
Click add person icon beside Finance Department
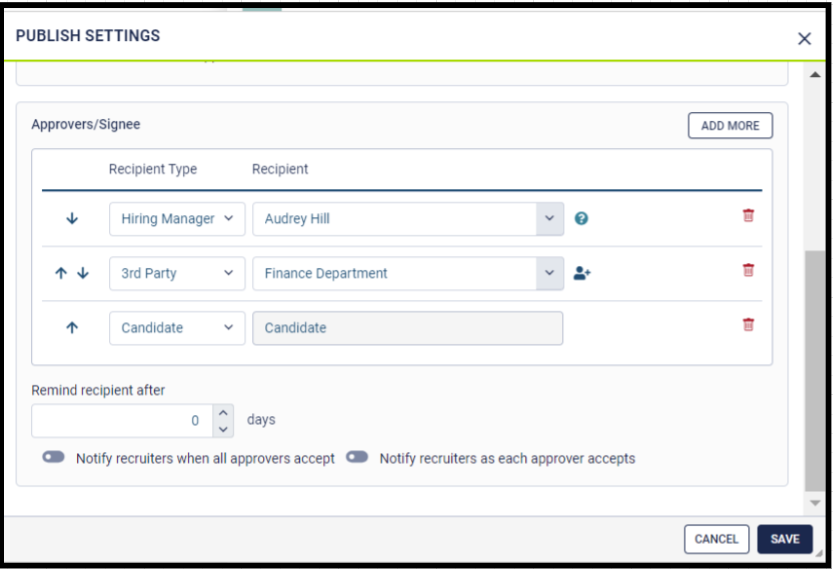582,273
